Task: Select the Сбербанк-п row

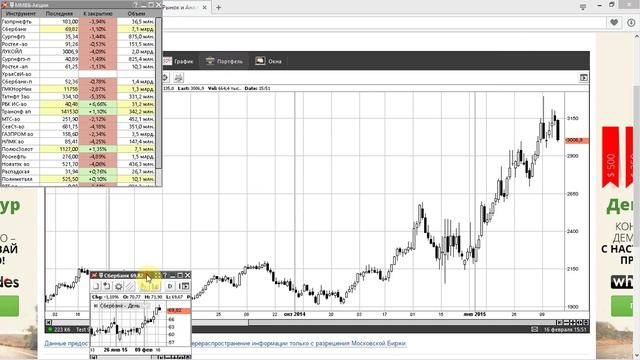Action: coord(78,82)
